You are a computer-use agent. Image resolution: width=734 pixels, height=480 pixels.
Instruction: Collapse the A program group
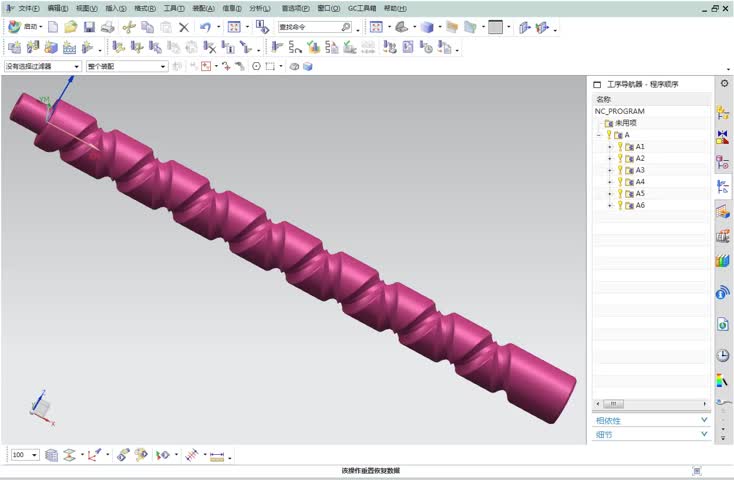coord(598,135)
